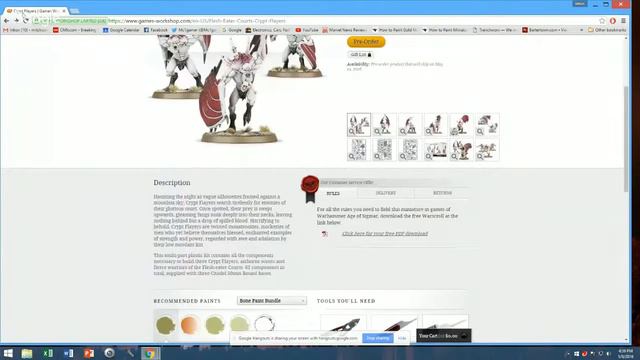Screen dimensions: 640x360
Task: Click the red Opera-style extension icon
Action: (x=613, y=20)
